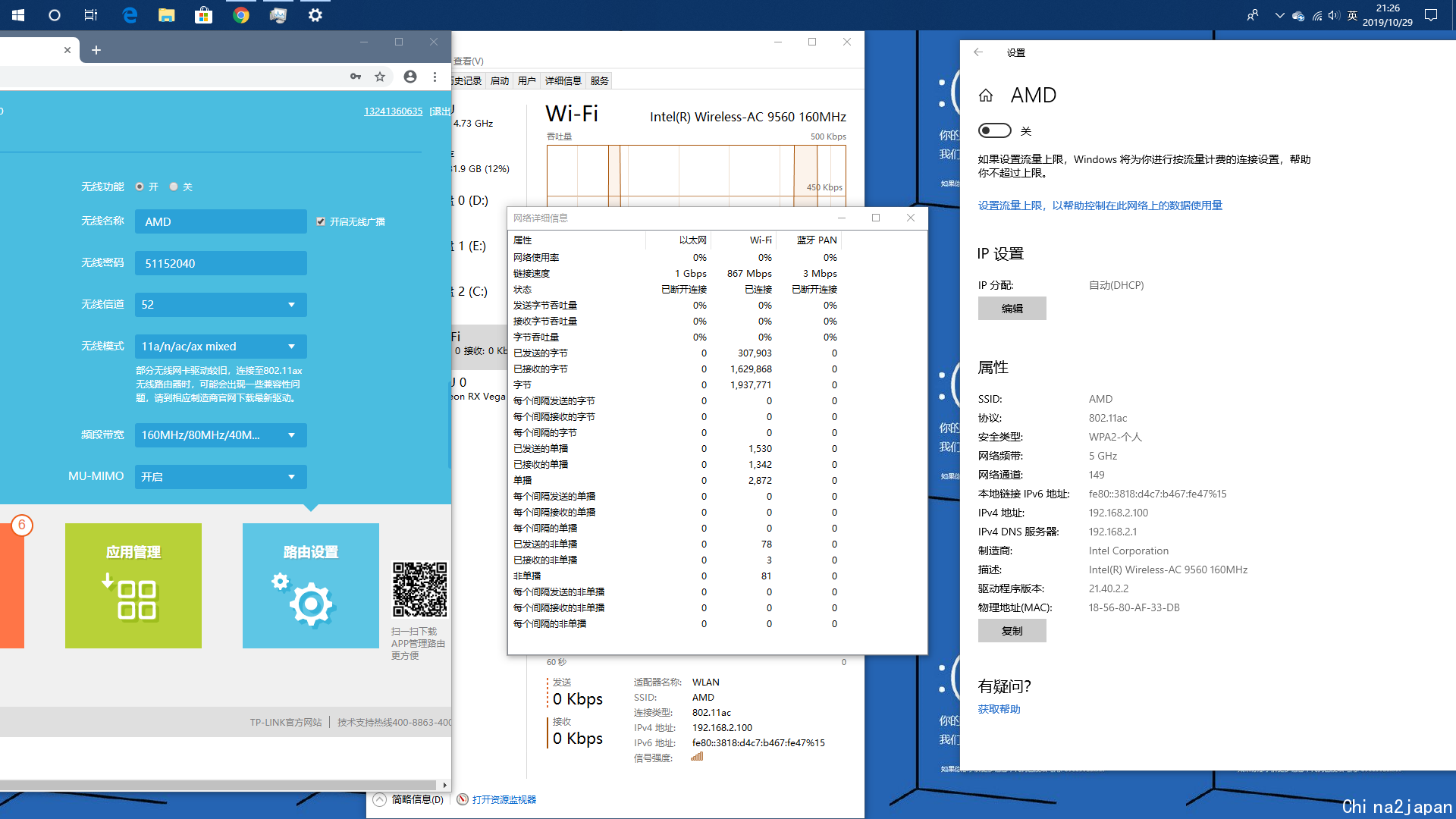Screen dimensions: 1456x819
Task: Click the browser horizontal scrollbar right arrow
Action: 444,785
